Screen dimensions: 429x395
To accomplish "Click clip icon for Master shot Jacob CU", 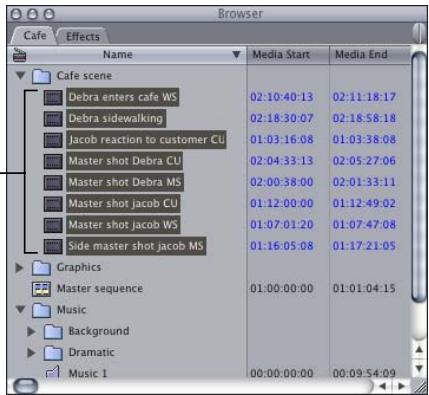I will tap(53, 204).
